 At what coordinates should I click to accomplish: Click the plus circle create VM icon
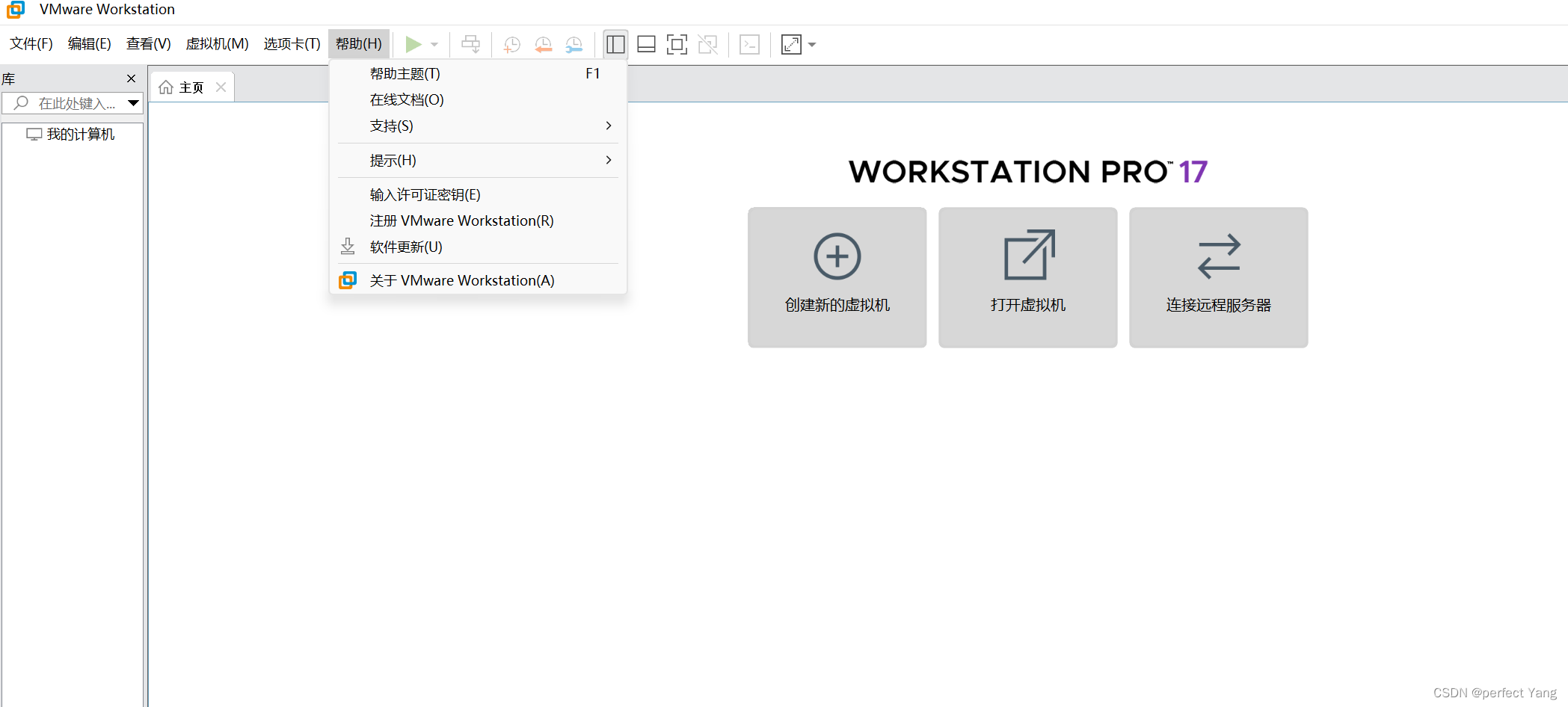837,256
